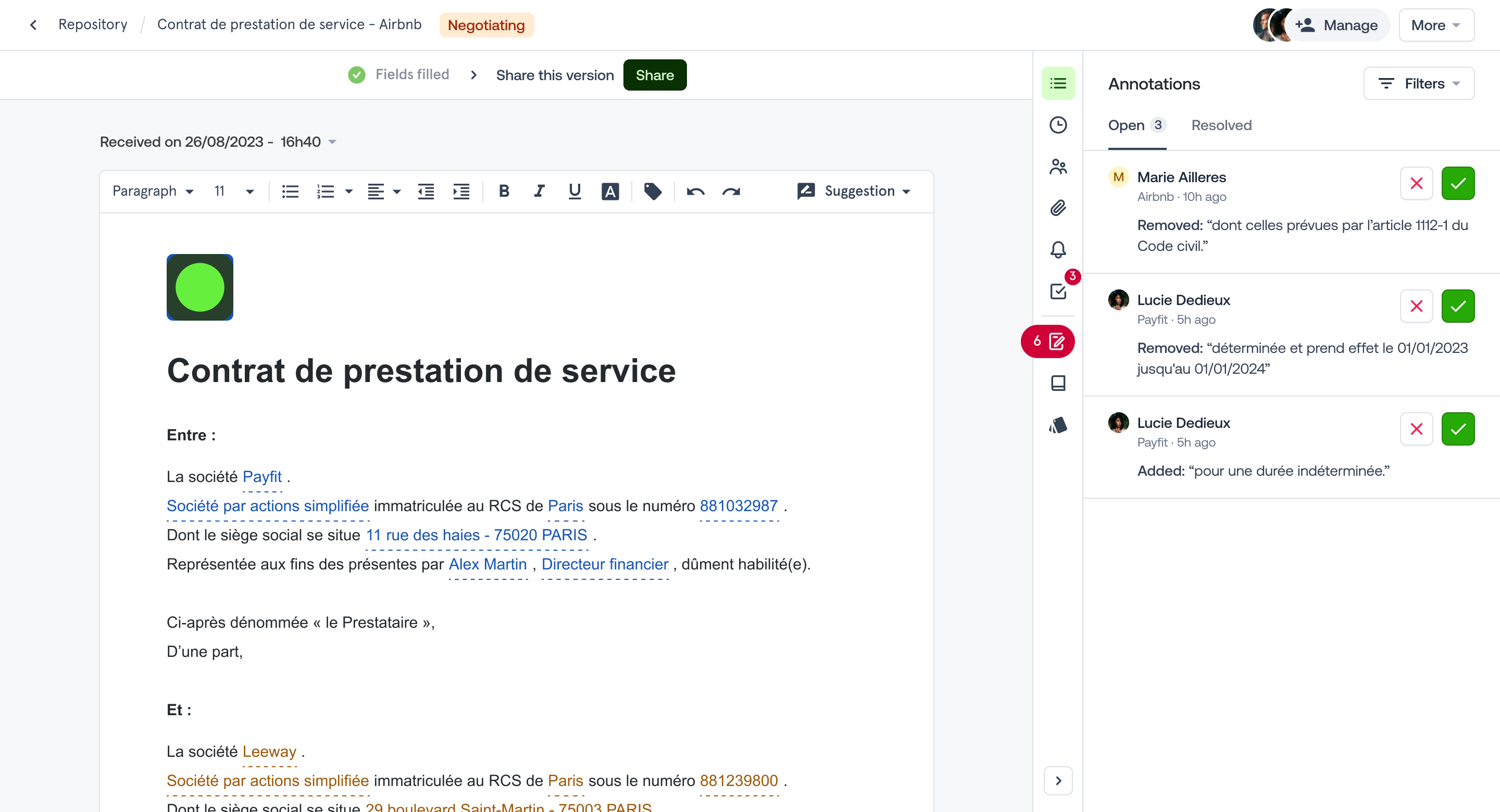
Task: Toggle bold formatting
Action: (504, 191)
